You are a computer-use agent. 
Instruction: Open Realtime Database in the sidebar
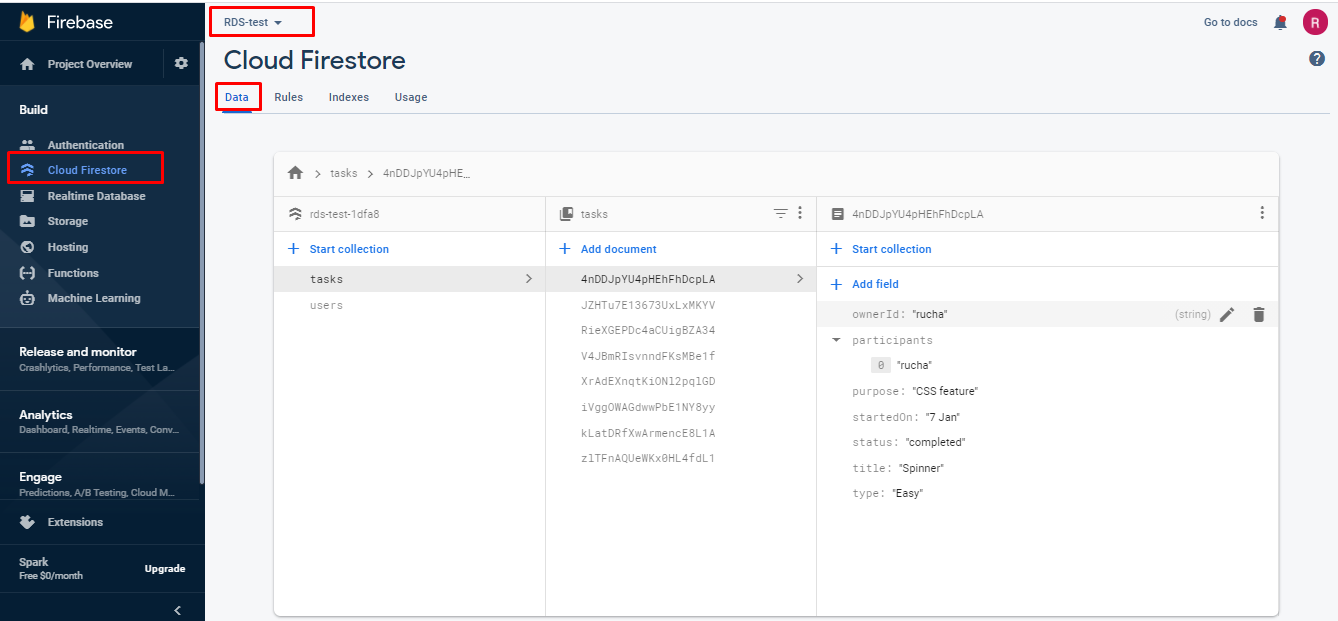96,196
